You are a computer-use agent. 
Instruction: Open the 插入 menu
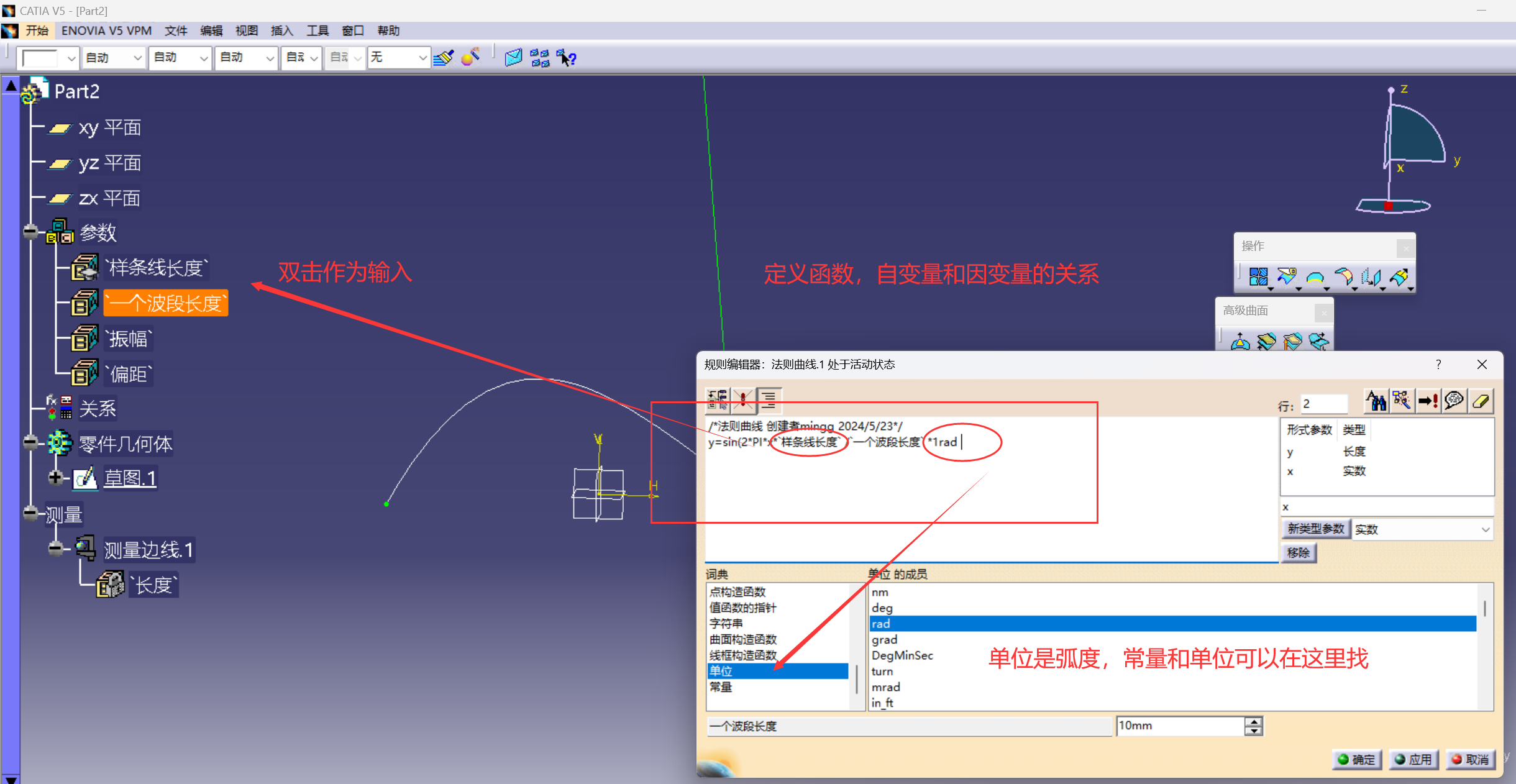pyautogui.click(x=281, y=30)
